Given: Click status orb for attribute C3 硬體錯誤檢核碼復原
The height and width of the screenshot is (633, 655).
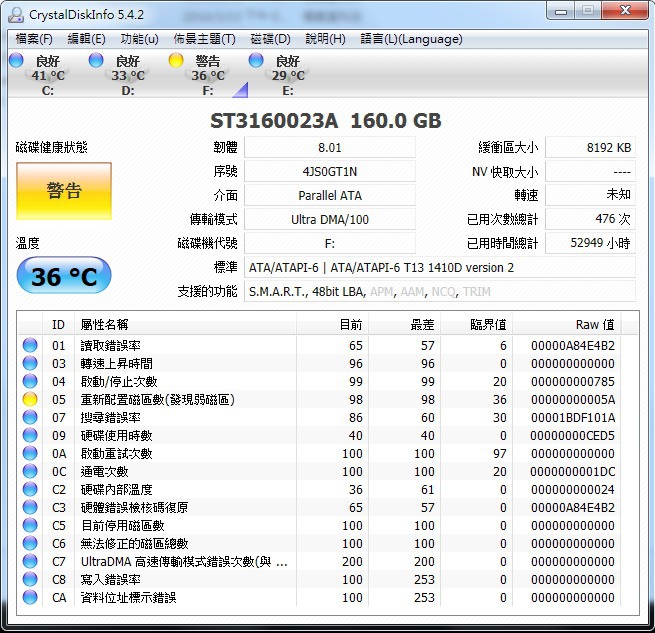Looking at the screenshot, I should click(30, 507).
